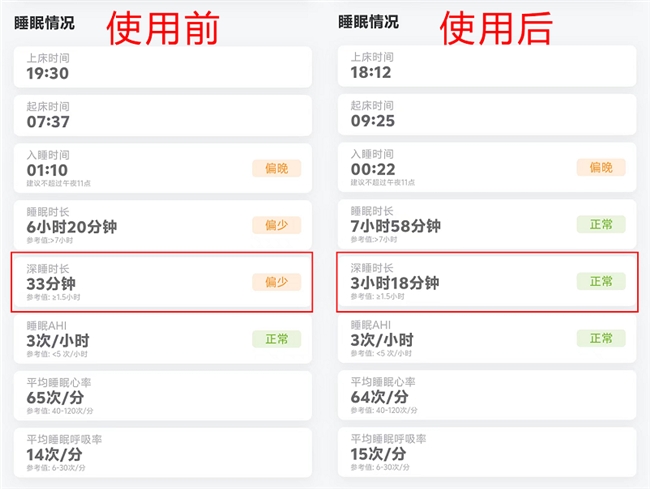Click the 睡眠情况 heading next to 使用后
Screen dimensions: 650x489
tap(368, 22)
